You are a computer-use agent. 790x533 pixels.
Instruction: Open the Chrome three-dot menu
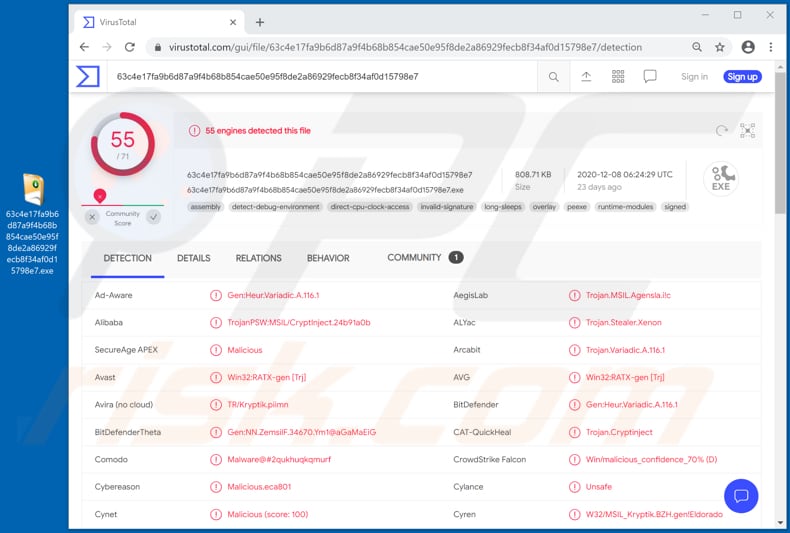[x=771, y=47]
